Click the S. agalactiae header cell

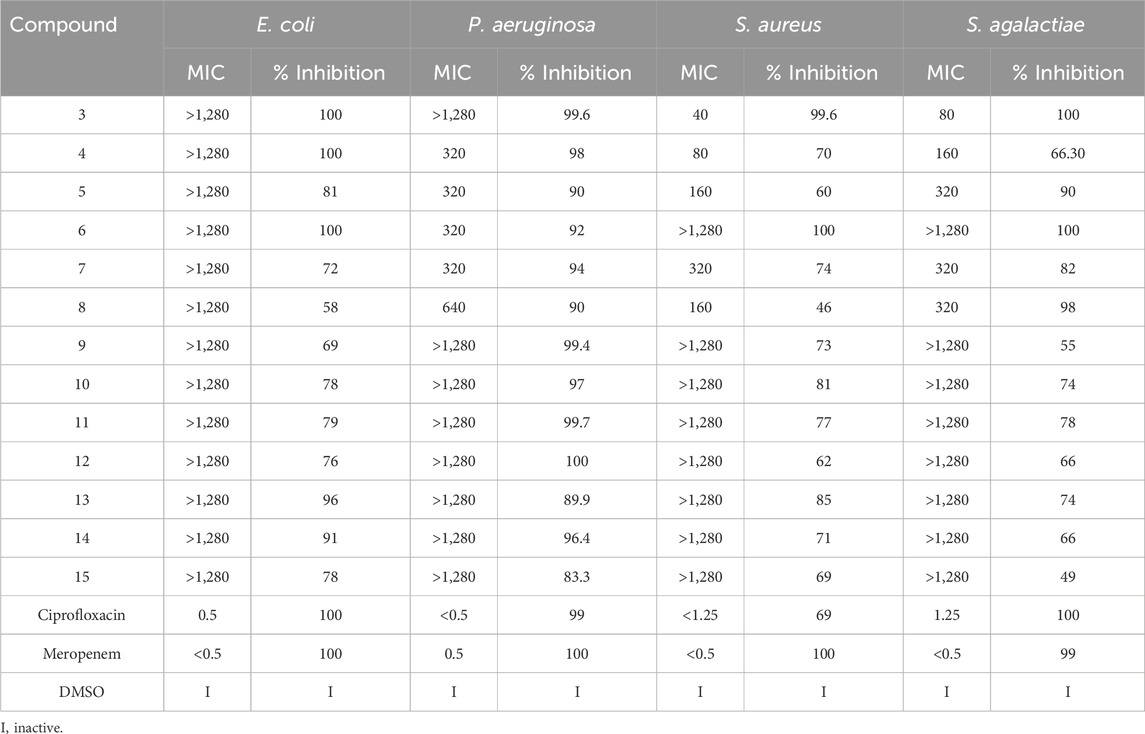[1023, 24]
